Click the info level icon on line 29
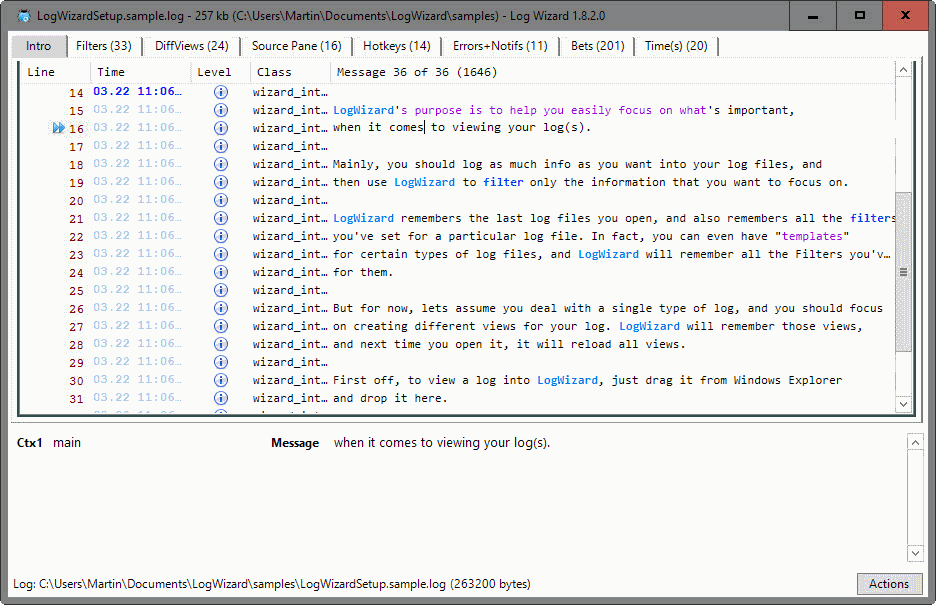 (221, 362)
